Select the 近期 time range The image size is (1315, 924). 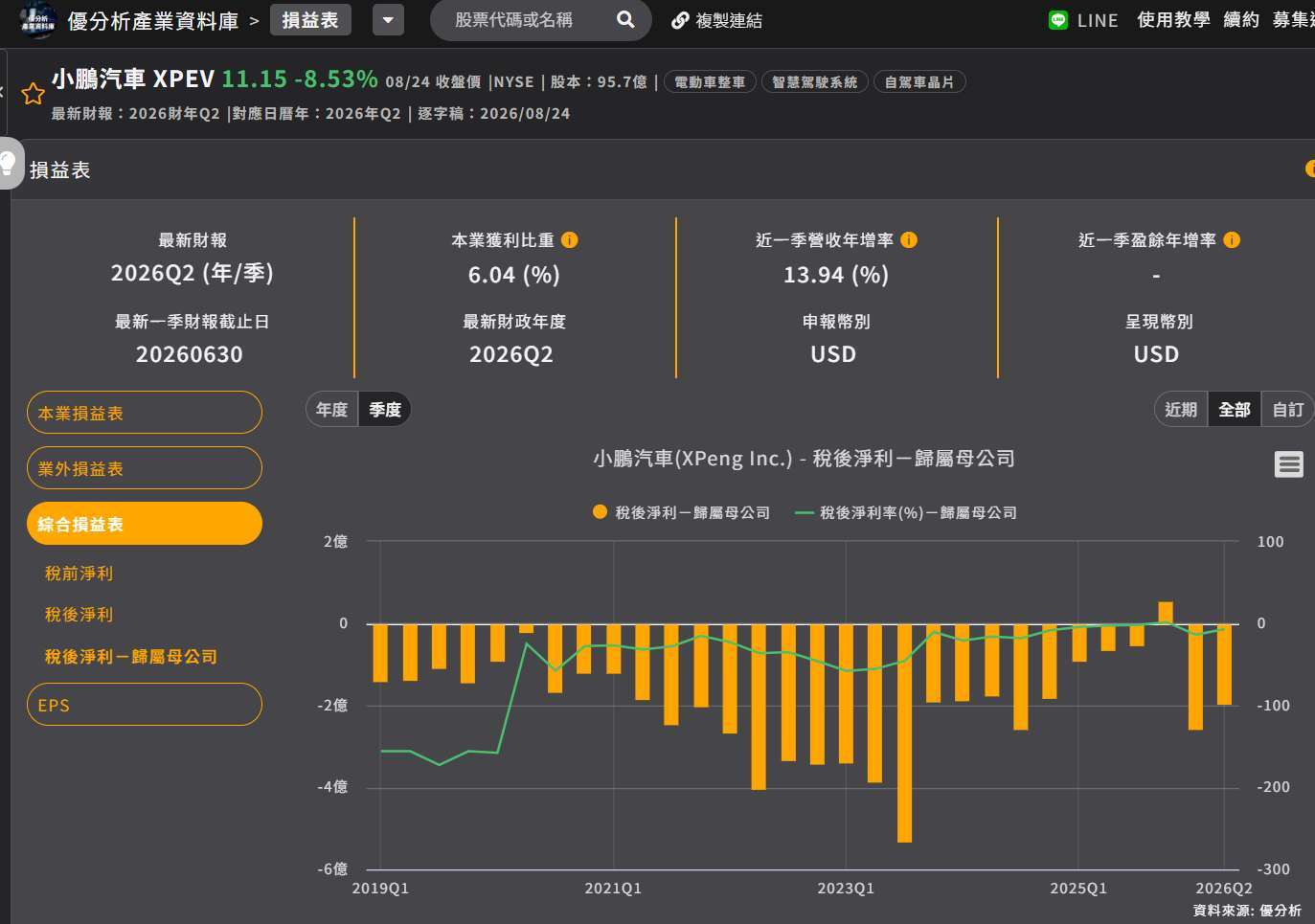pos(1181,410)
